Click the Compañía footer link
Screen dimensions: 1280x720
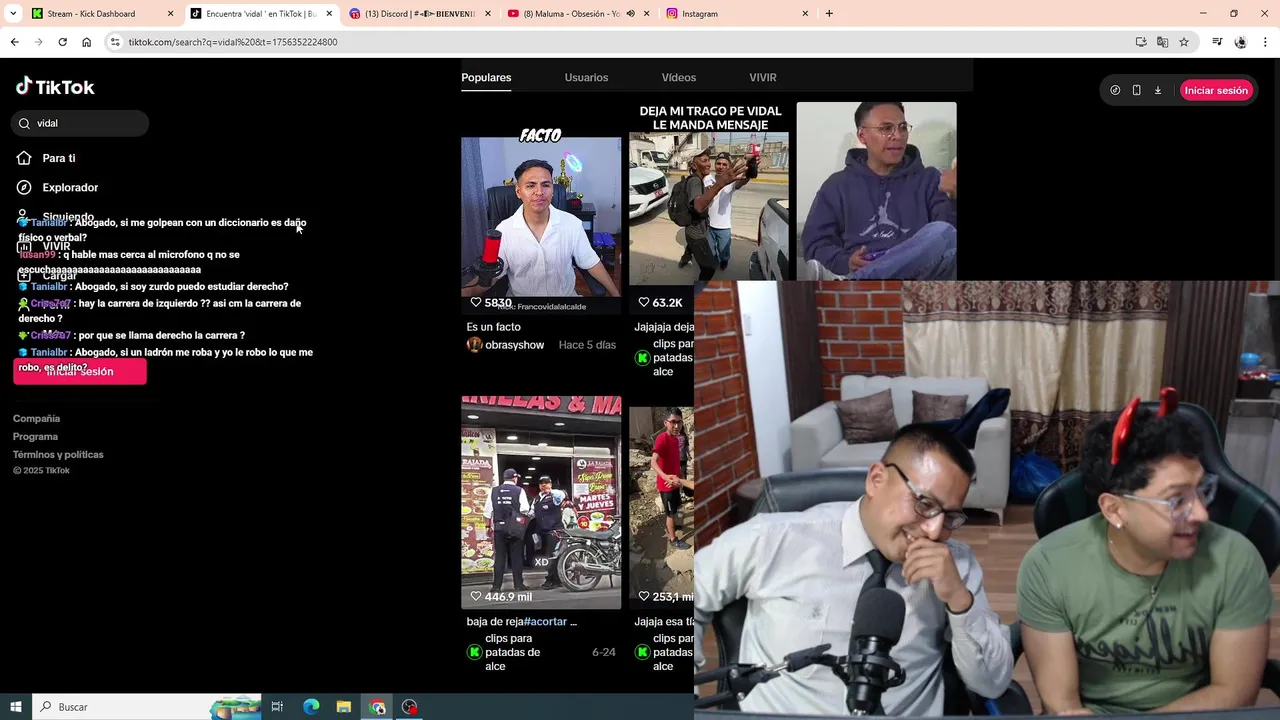(36, 419)
